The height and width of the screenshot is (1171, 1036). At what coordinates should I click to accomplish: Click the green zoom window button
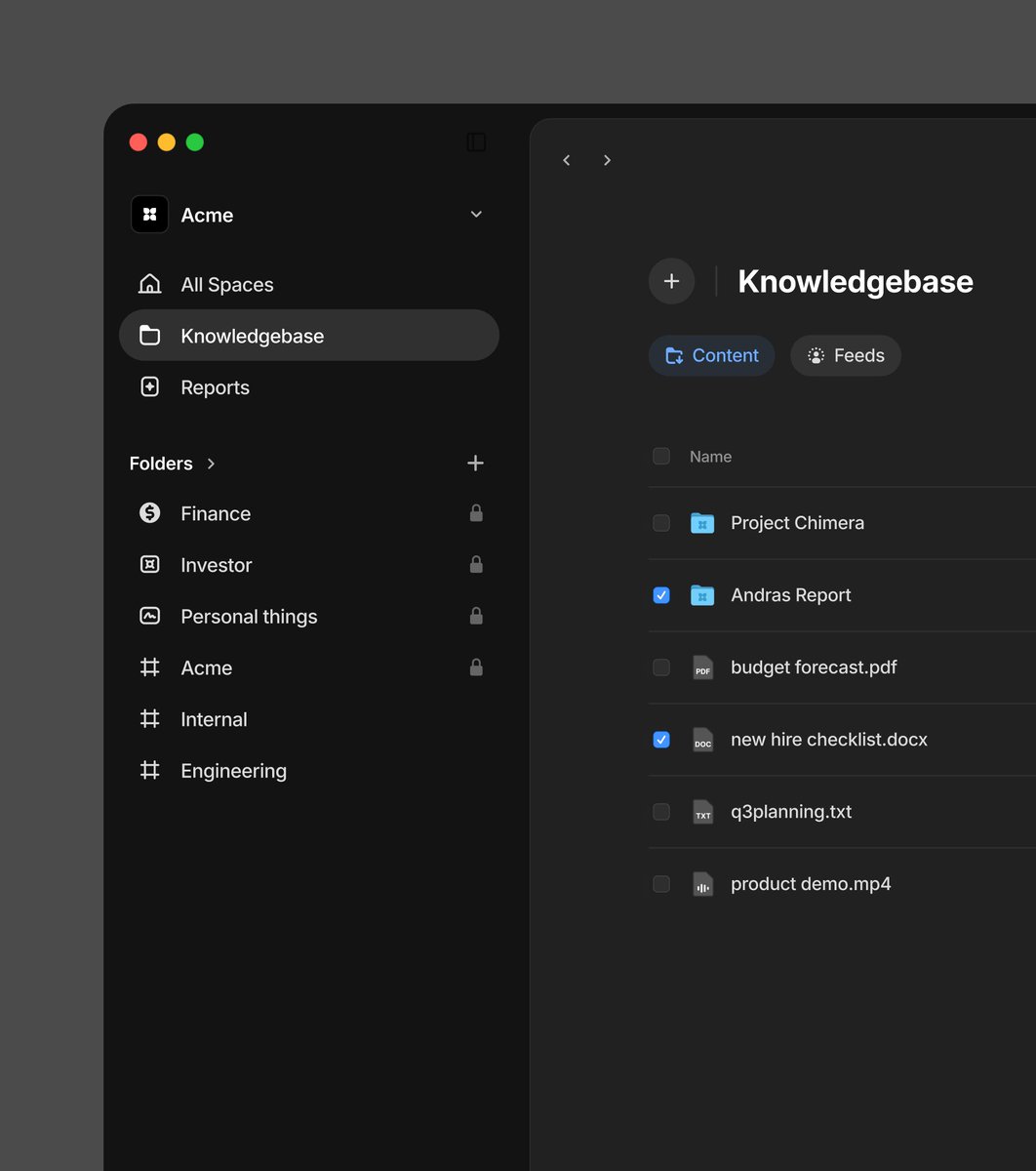click(x=195, y=142)
